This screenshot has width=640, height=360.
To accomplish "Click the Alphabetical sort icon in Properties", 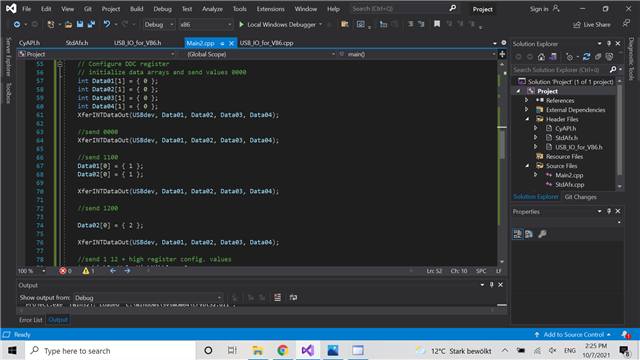I will click(x=529, y=234).
